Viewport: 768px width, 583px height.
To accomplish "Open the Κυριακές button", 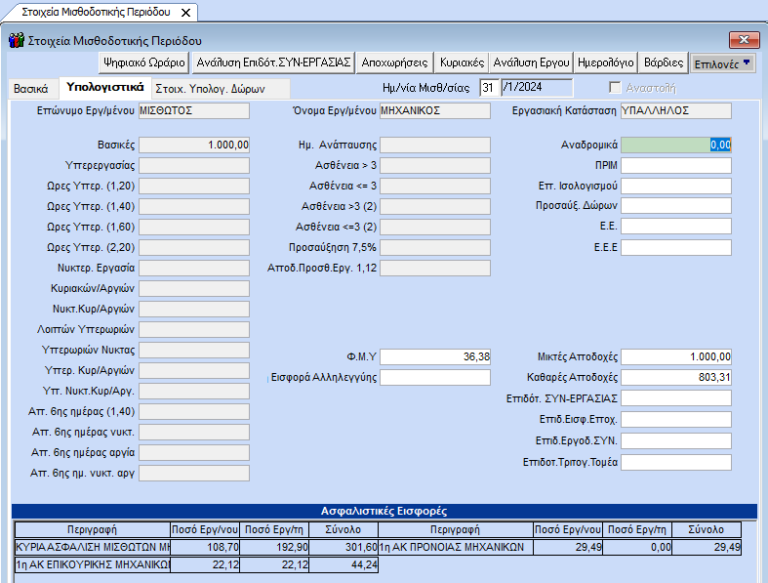I will pos(463,62).
